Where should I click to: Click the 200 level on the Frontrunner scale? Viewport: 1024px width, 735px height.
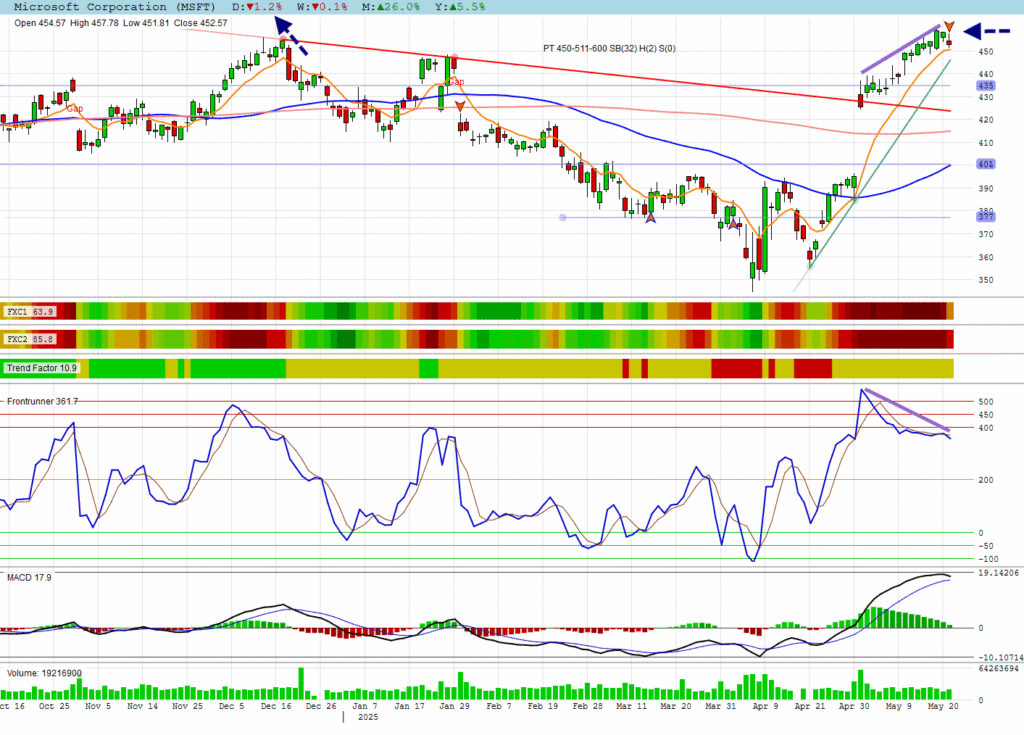tap(985, 480)
